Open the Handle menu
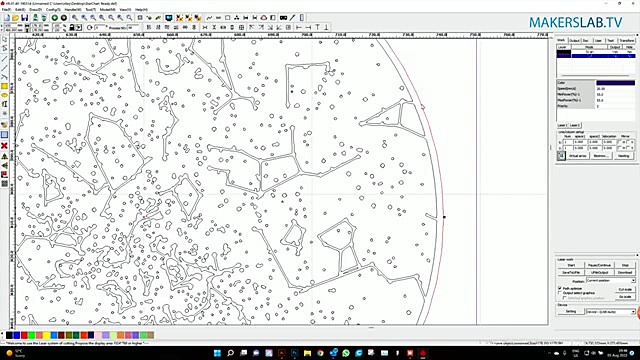Screen dimensions: 640x360 (x=73, y=9)
